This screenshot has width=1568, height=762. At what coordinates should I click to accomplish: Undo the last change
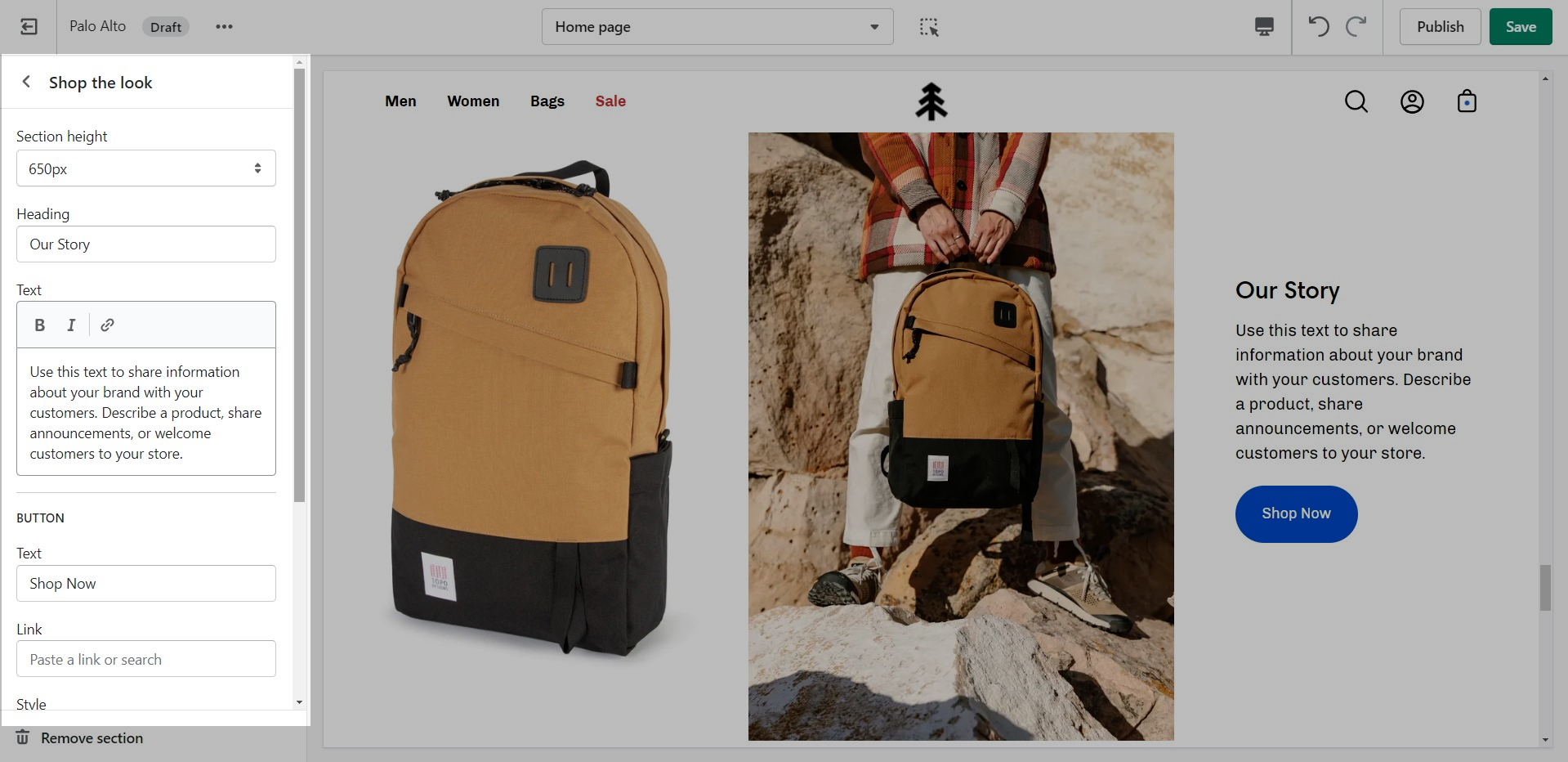[x=1318, y=27]
